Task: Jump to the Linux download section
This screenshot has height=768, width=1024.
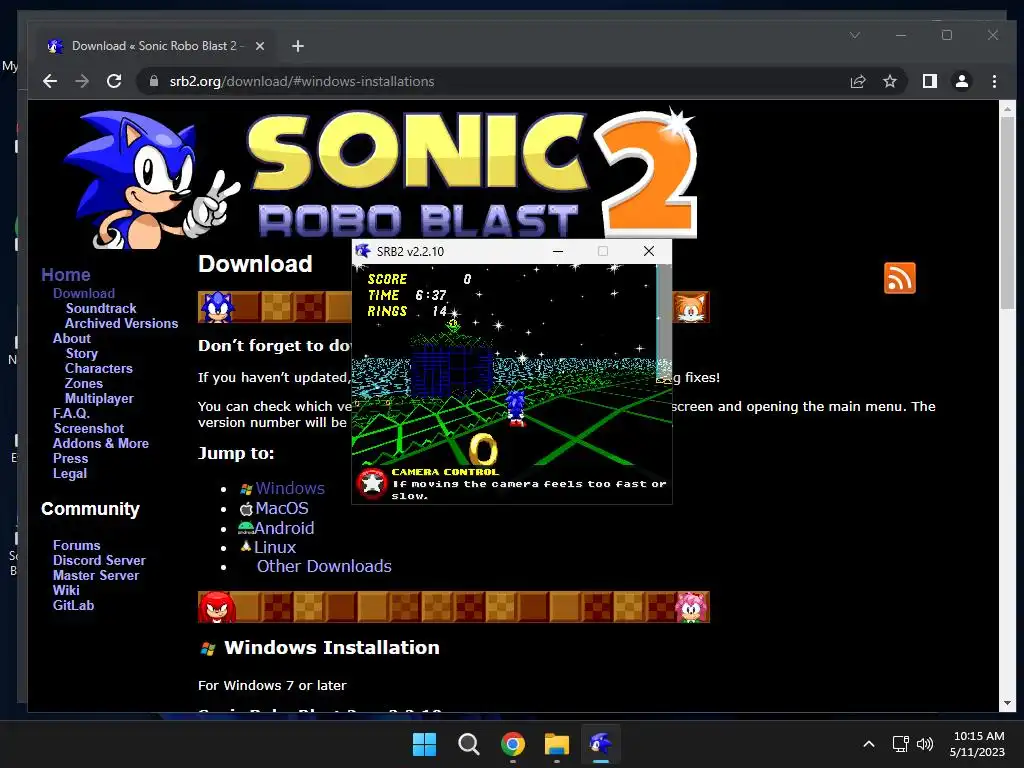Action: click(275, 547)
